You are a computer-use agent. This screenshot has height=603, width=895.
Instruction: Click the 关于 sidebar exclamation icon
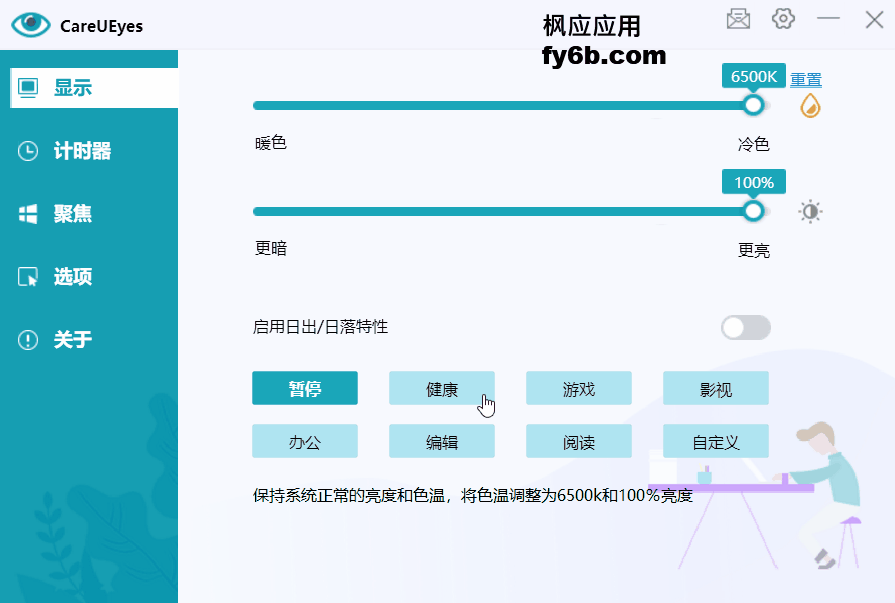pyautogui.click(x=28, y=340)
